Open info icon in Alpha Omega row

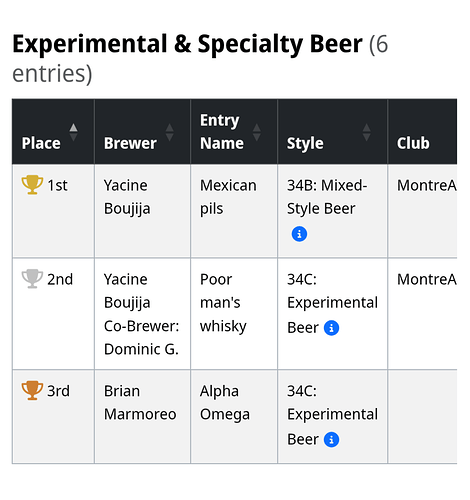(331, 440)
